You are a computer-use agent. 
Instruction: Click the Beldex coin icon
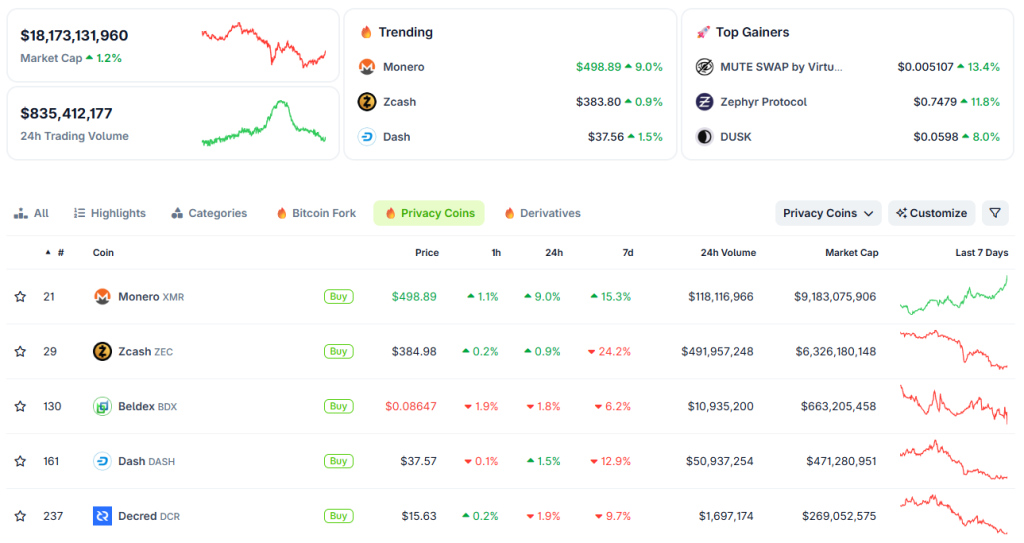pyautogui.click(x=102, y=406)
